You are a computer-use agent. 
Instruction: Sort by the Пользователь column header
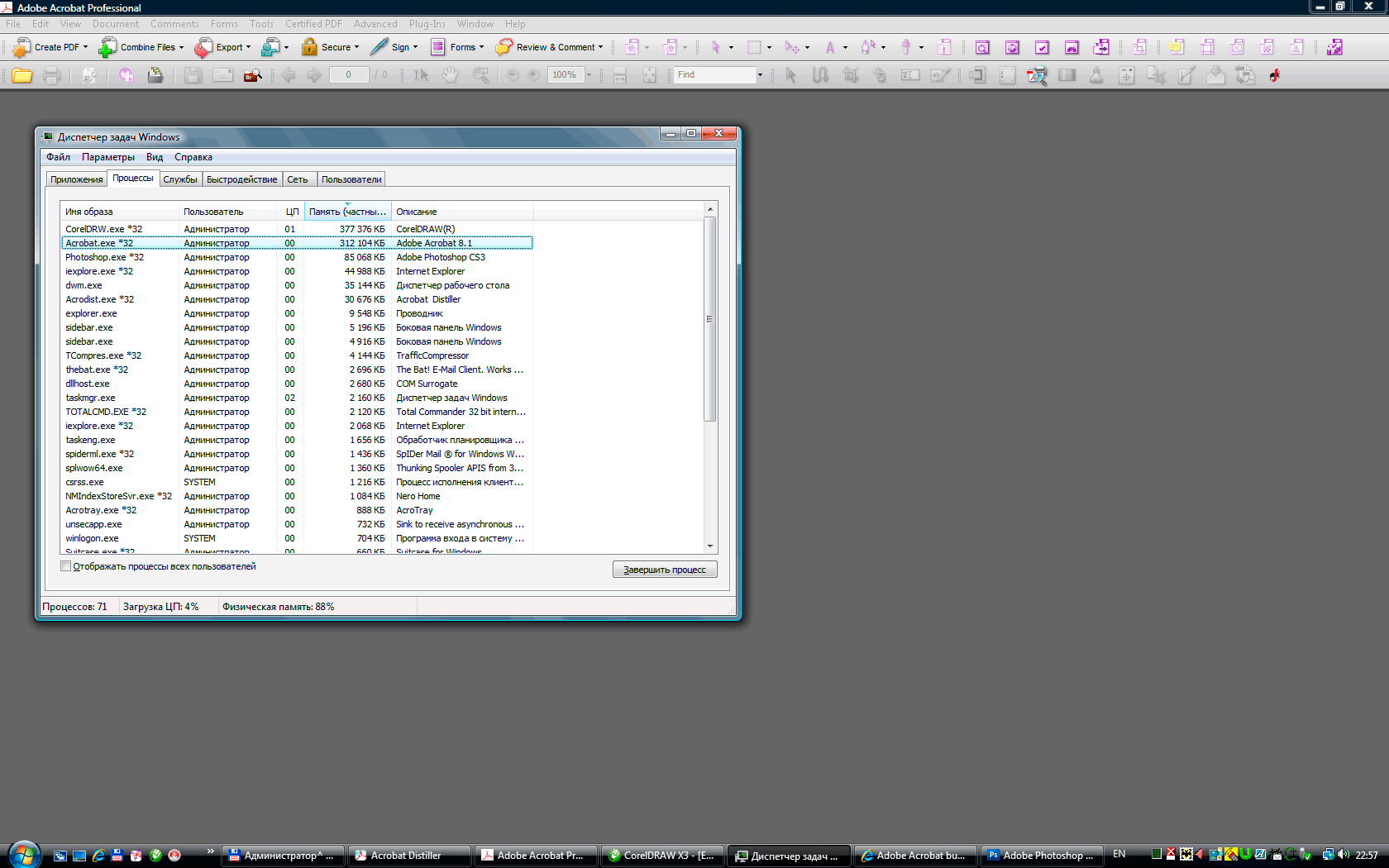[x=228, y=212]
